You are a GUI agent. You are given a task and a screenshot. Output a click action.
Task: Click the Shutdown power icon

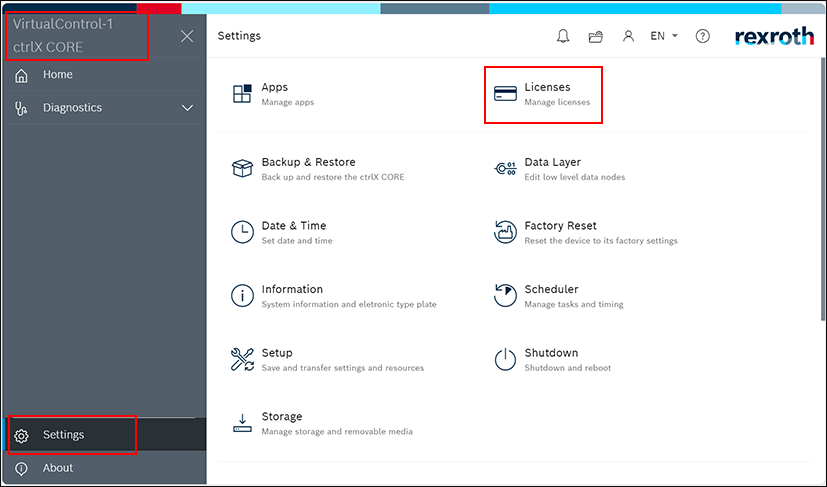(505, 359)
